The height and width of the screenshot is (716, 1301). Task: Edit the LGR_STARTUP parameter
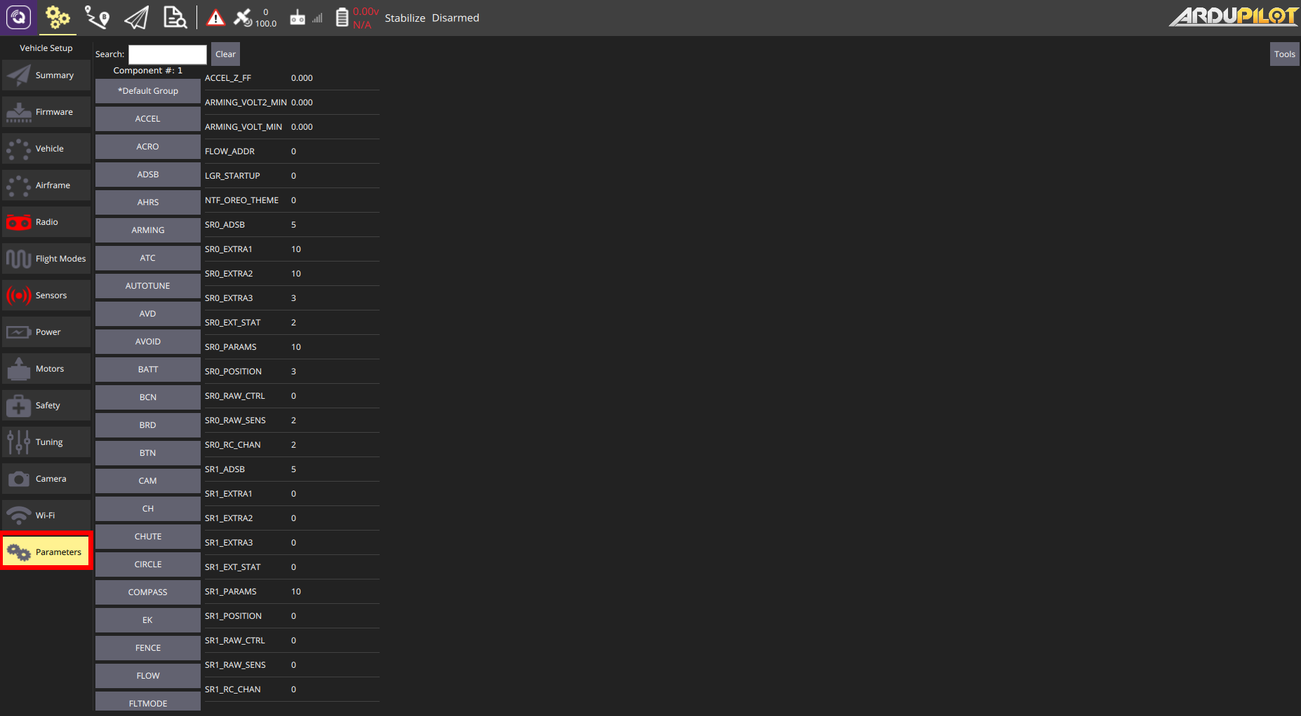[x=291, y=176]
